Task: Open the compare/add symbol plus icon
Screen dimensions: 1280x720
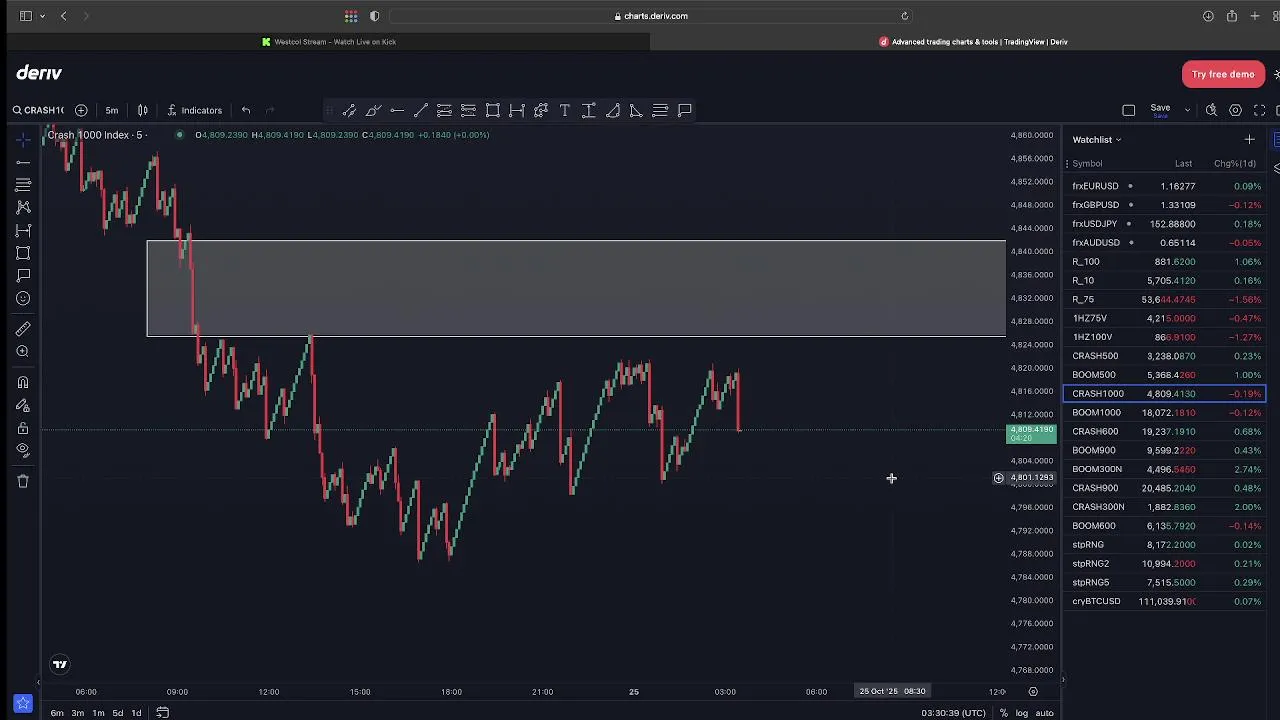Action: click(x=81, y=110)
